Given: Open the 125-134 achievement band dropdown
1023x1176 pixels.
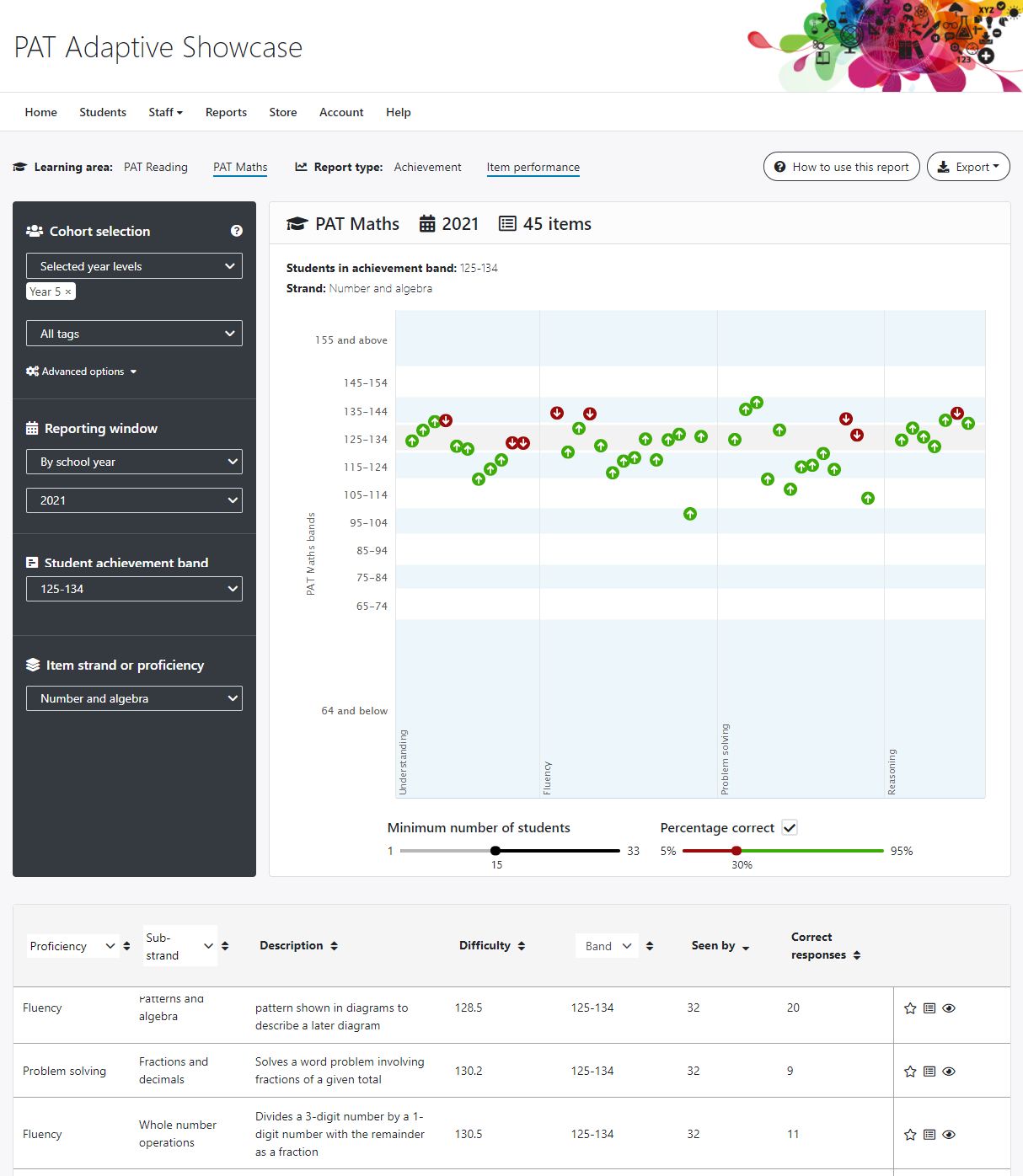Looking at the screenshot, I should [134, 589].
